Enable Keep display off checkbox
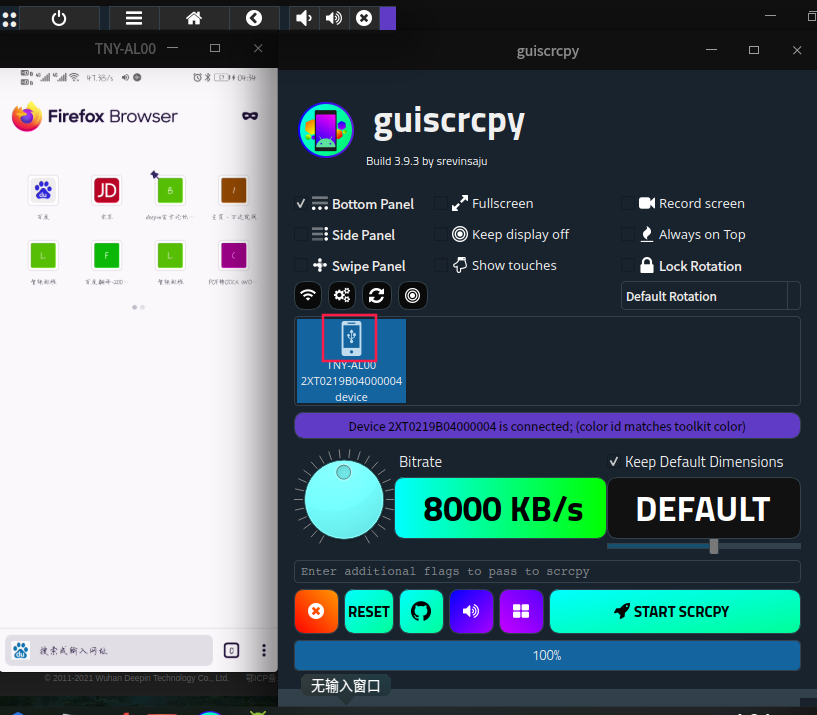 tap(441, 235)
